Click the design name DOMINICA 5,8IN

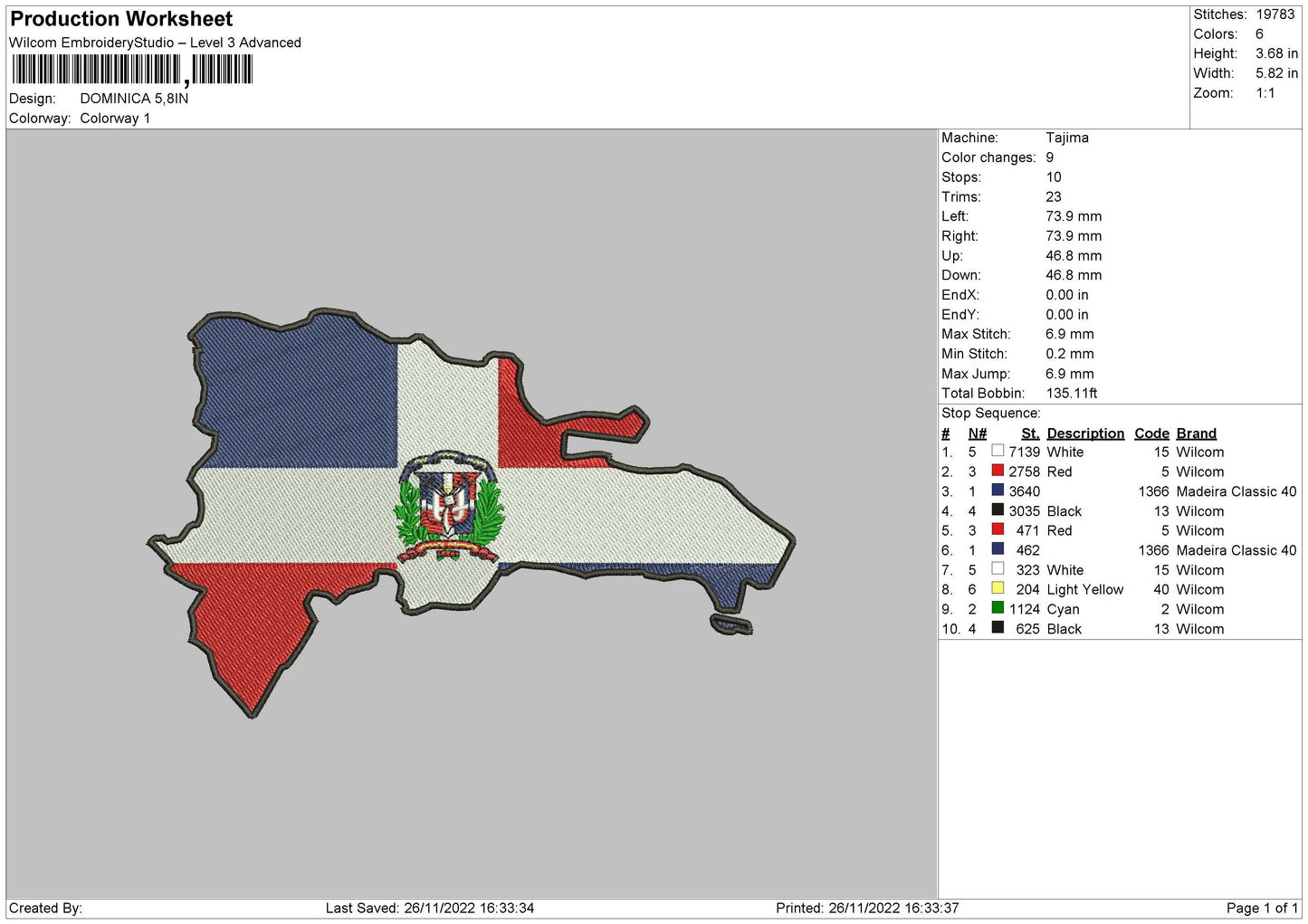tap(134, 99)
